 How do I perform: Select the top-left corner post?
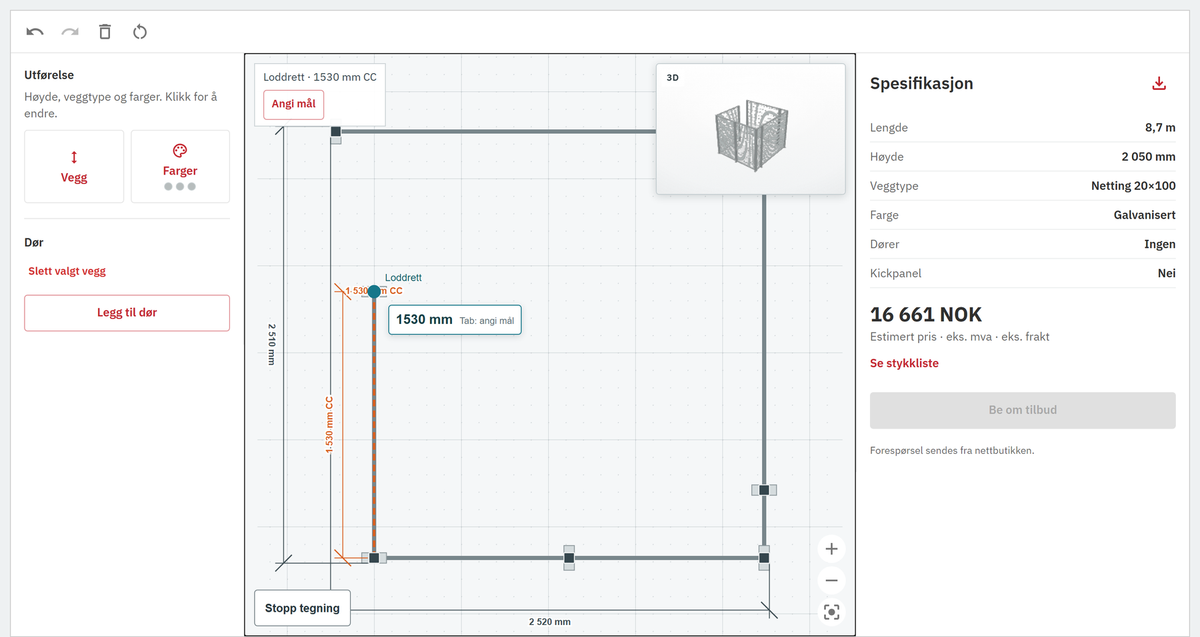click(336, 131)
